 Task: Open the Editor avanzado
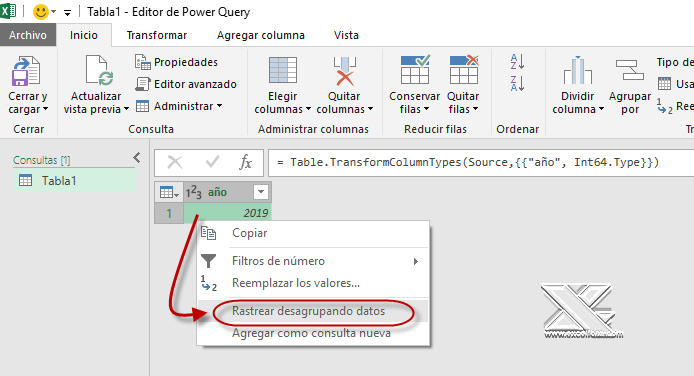(186, 84)
